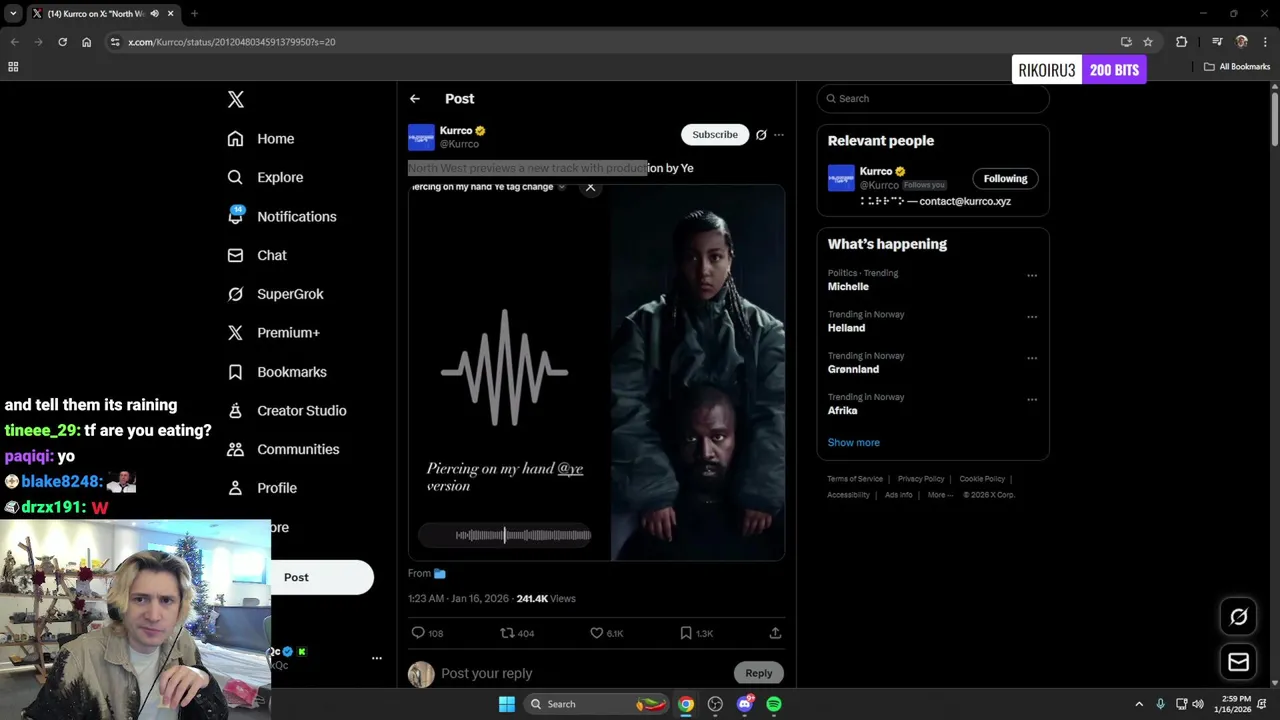1280x720 pixels.
Task: Open Premium+ in the sidebar
Action: click(274, 333)
